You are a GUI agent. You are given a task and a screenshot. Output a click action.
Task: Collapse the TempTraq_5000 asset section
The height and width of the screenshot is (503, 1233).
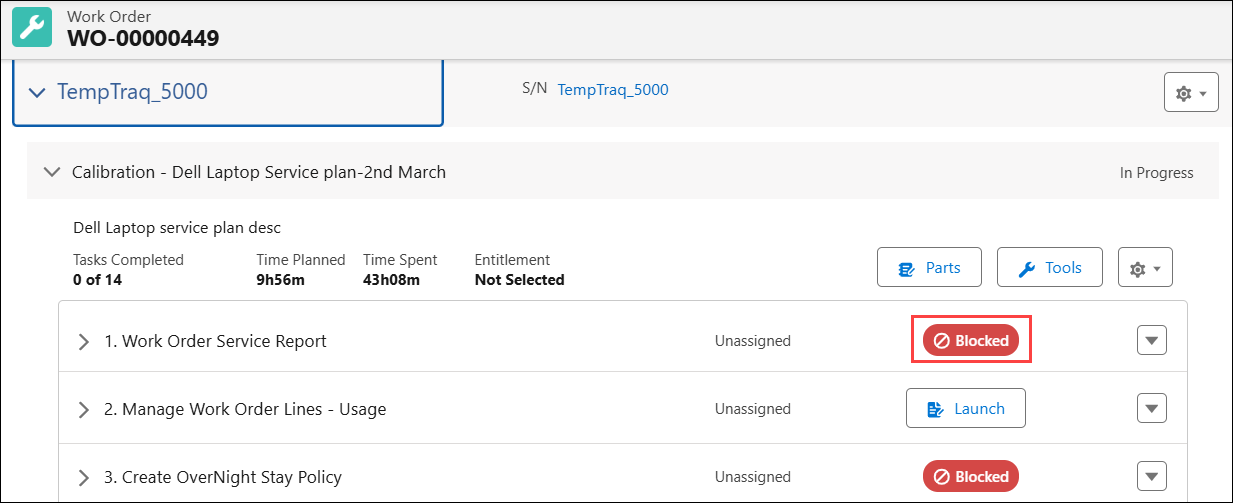[37, 92]
